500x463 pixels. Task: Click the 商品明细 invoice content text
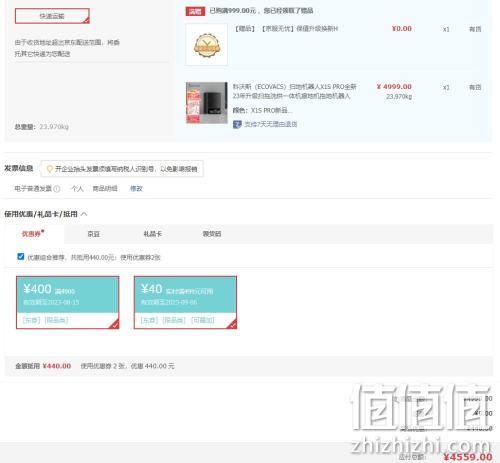[x=105, y=189]
